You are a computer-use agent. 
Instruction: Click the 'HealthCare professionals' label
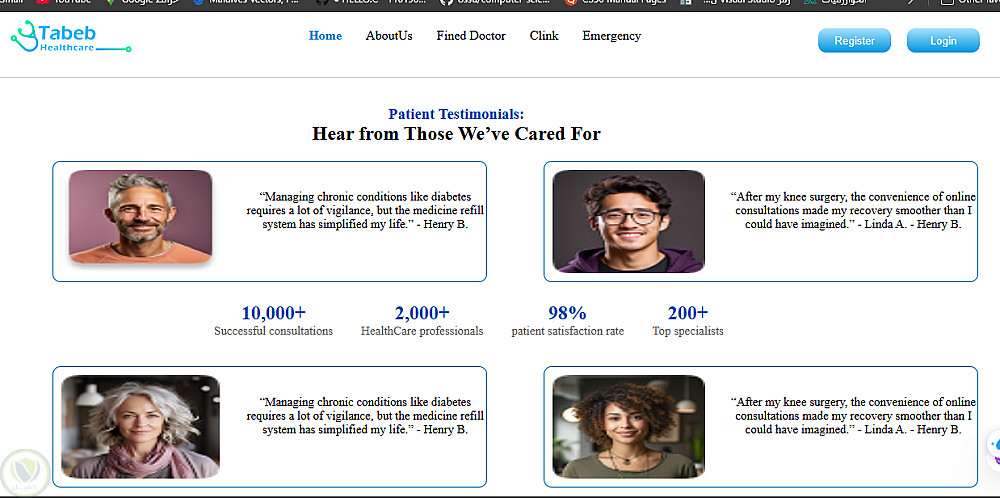(422, 331)
